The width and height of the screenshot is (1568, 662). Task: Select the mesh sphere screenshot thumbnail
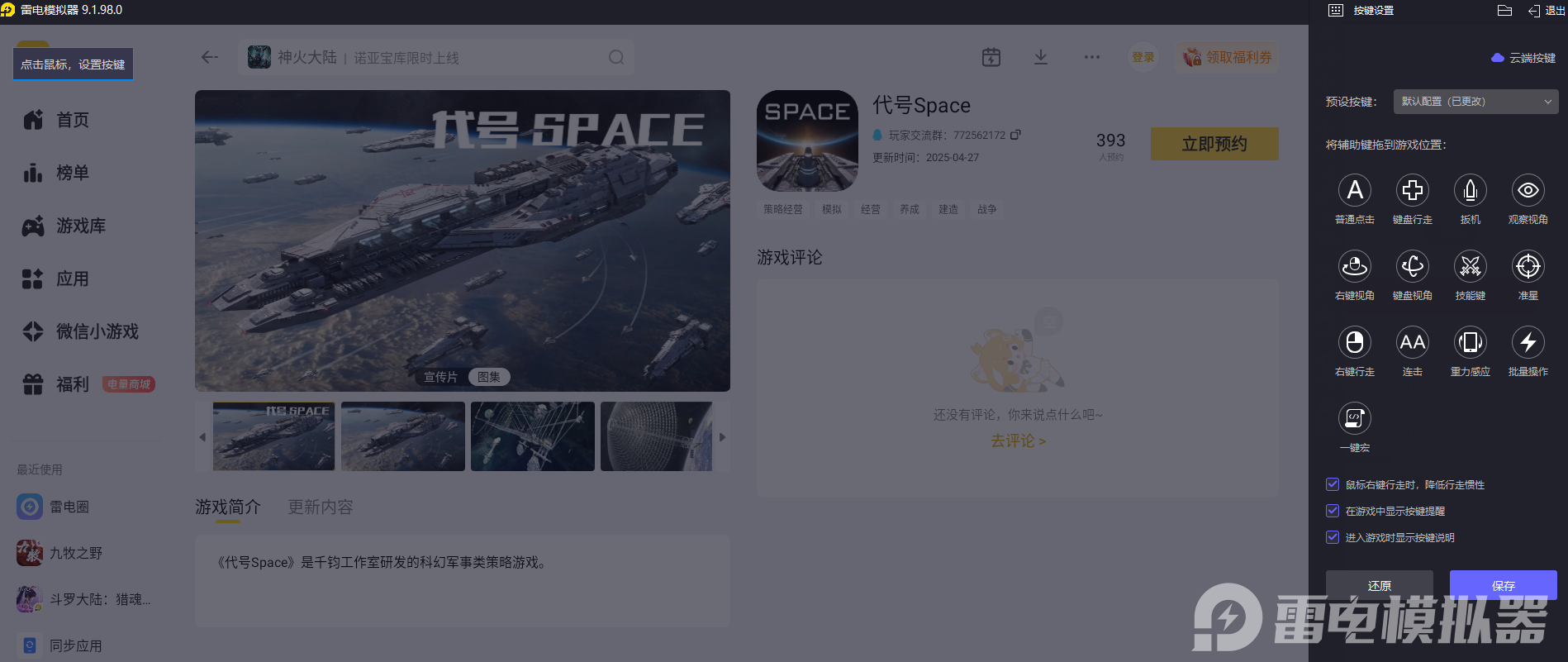(x=657, y=436)
